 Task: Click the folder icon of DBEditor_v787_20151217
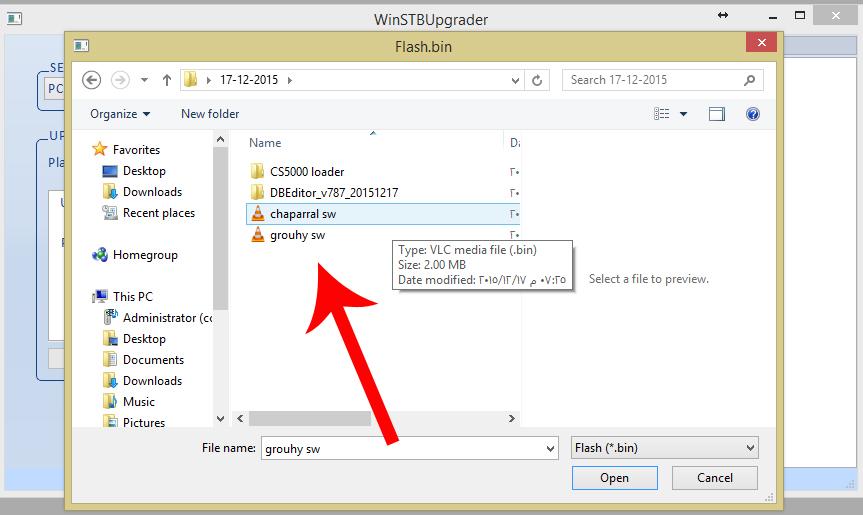coord(257,192)
